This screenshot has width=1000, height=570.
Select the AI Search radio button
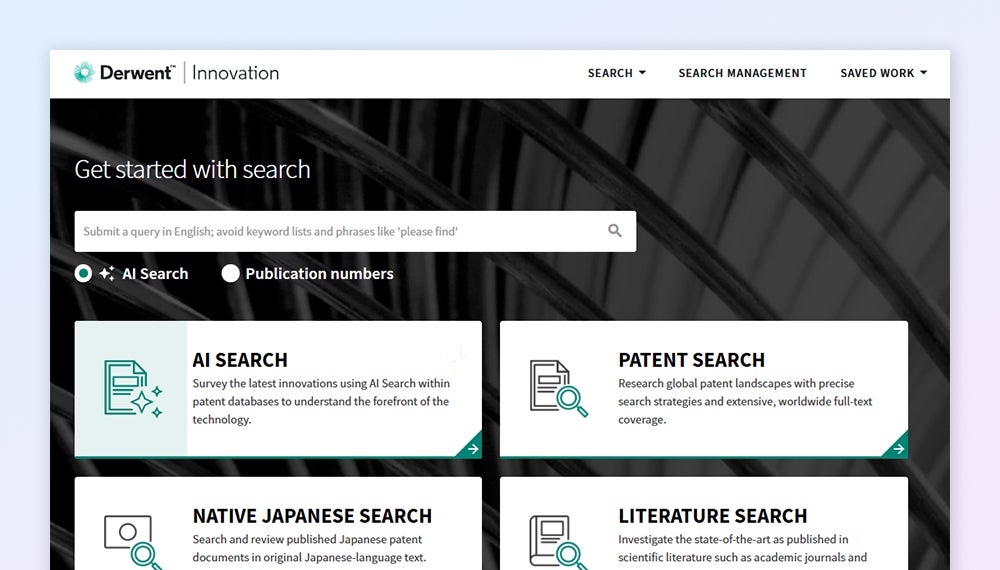click(84, 274)
